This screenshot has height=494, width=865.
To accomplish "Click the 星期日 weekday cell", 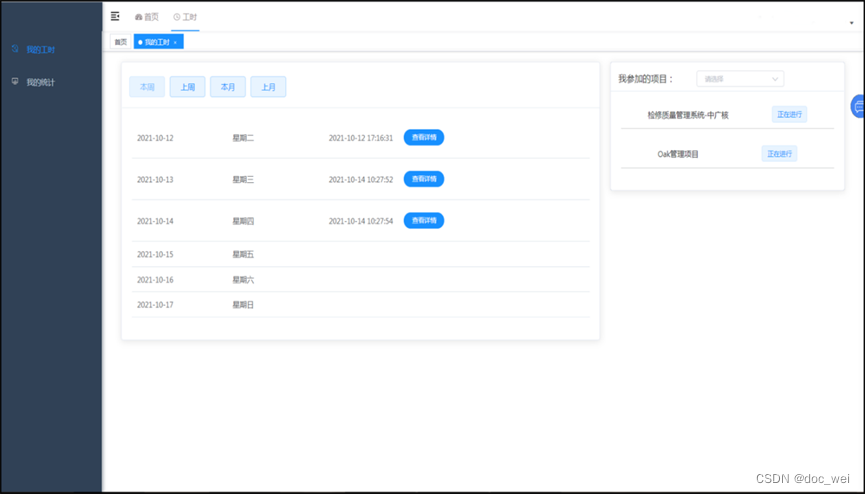I will pos(243,305).
